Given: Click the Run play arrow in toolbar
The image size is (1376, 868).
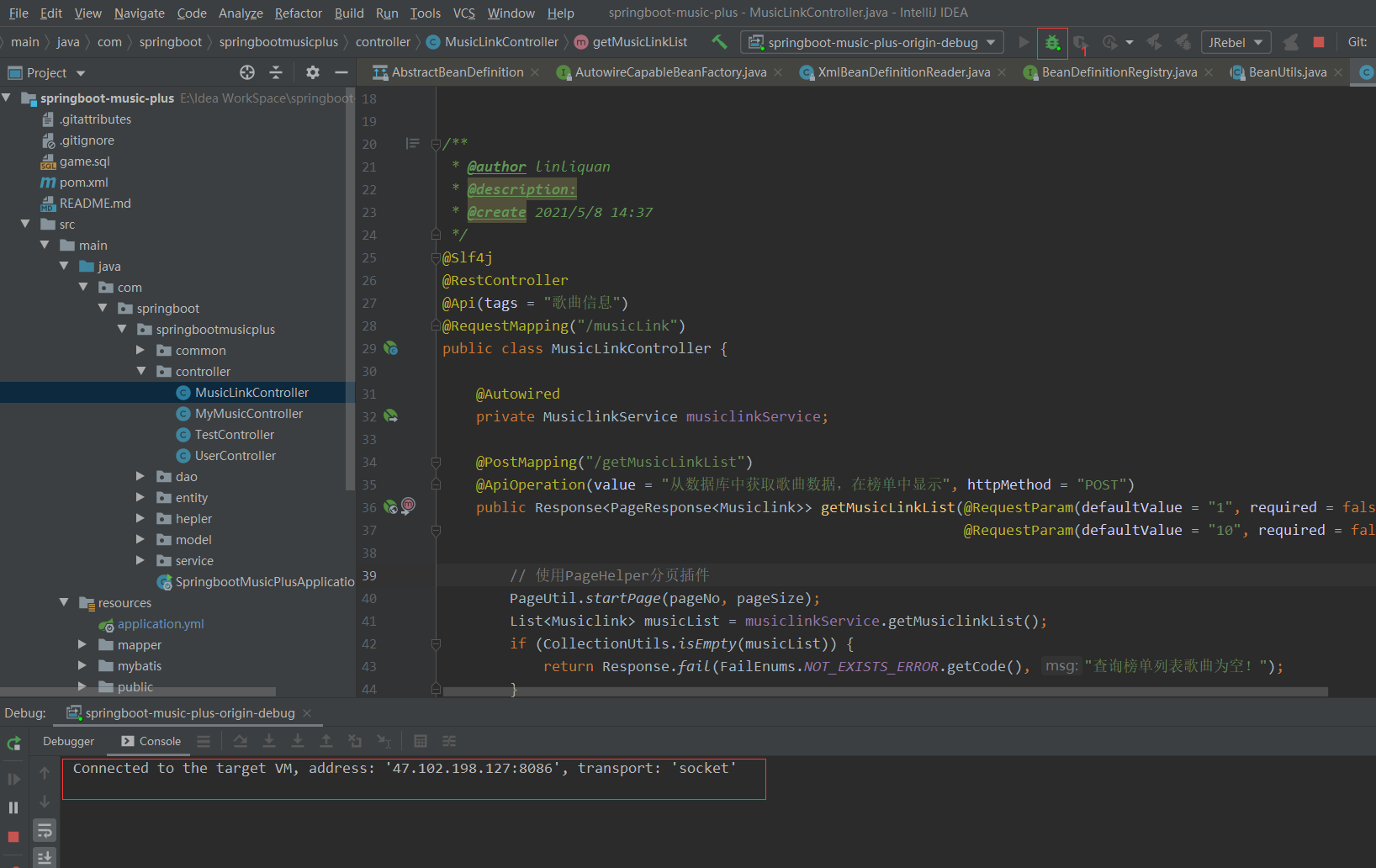Looking at the screenshot, I should click(x=1024, y=42).
